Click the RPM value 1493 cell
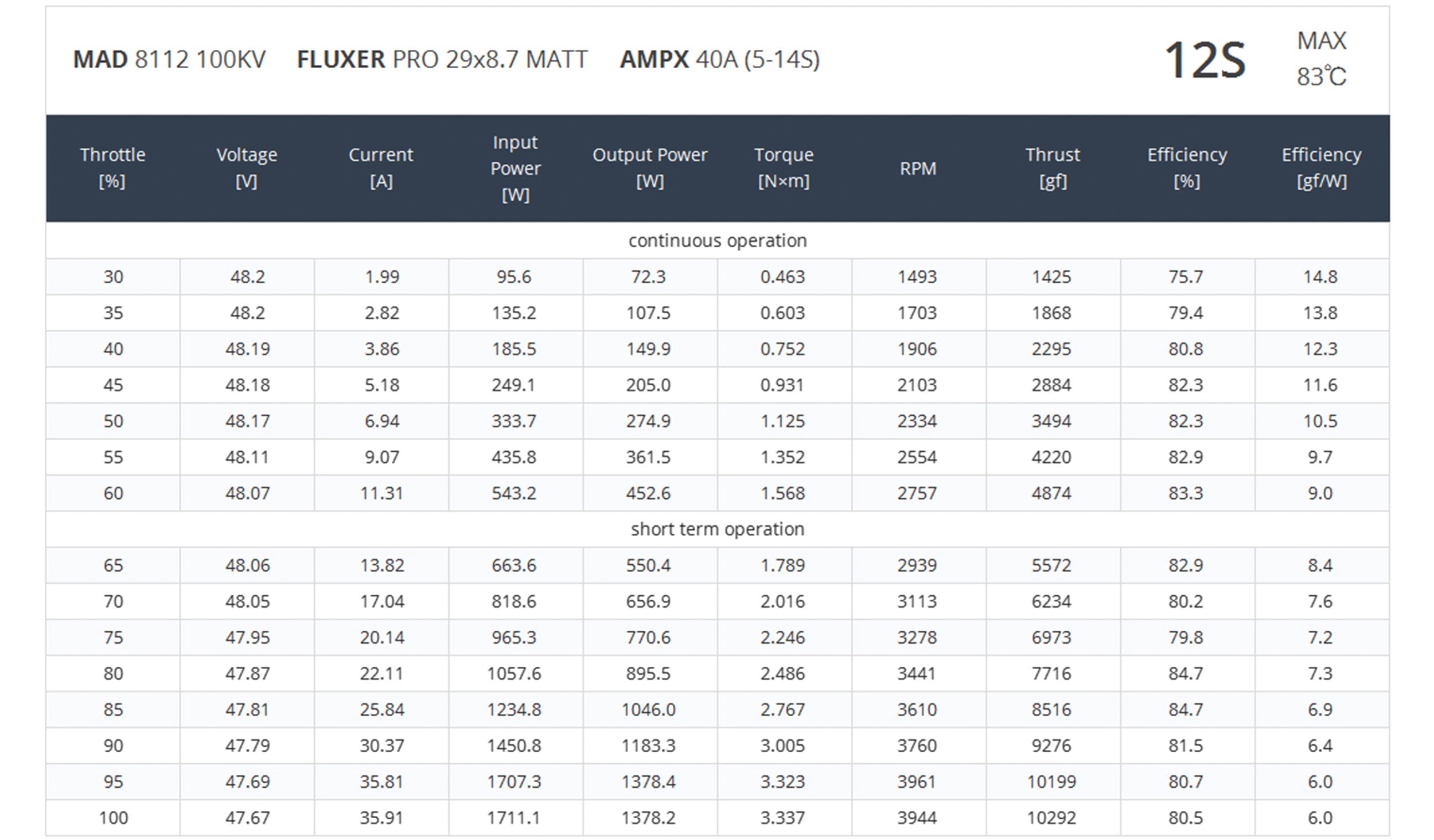 pos(917,277)
